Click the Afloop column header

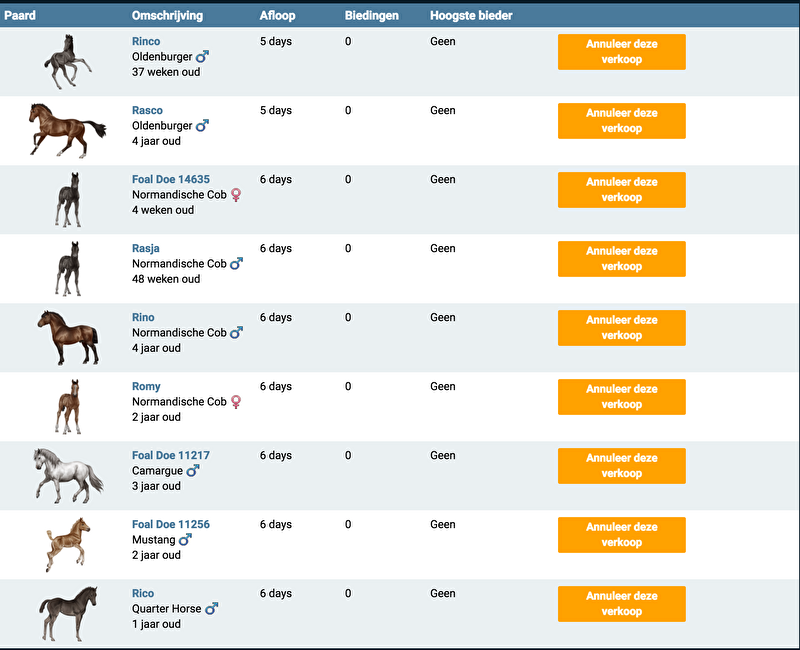(x=278, y=16)
